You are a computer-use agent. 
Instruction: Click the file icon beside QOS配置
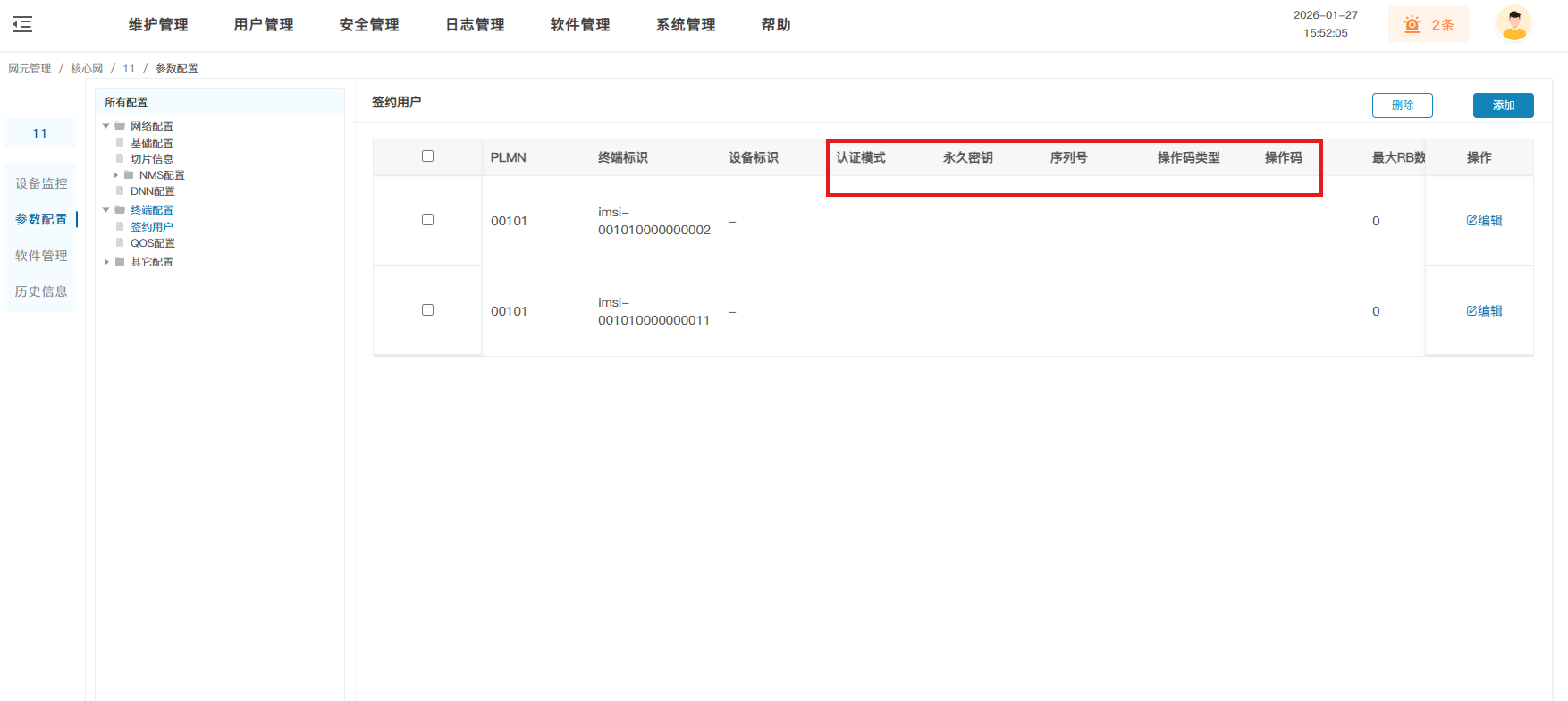(x=120, y=243)
